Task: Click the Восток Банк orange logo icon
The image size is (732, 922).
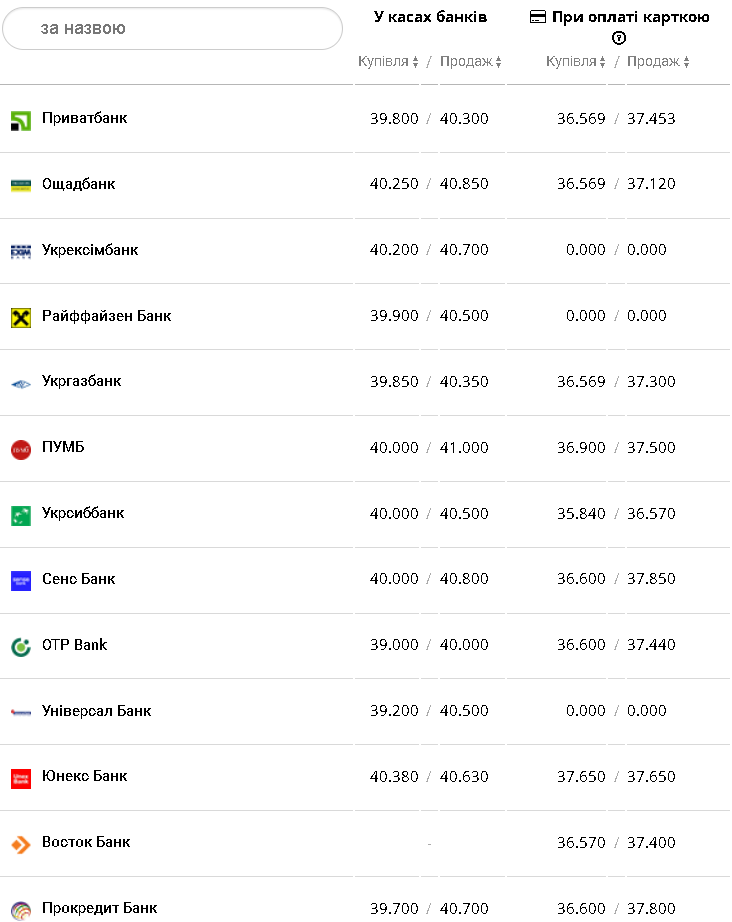Action: click(21, 844)
